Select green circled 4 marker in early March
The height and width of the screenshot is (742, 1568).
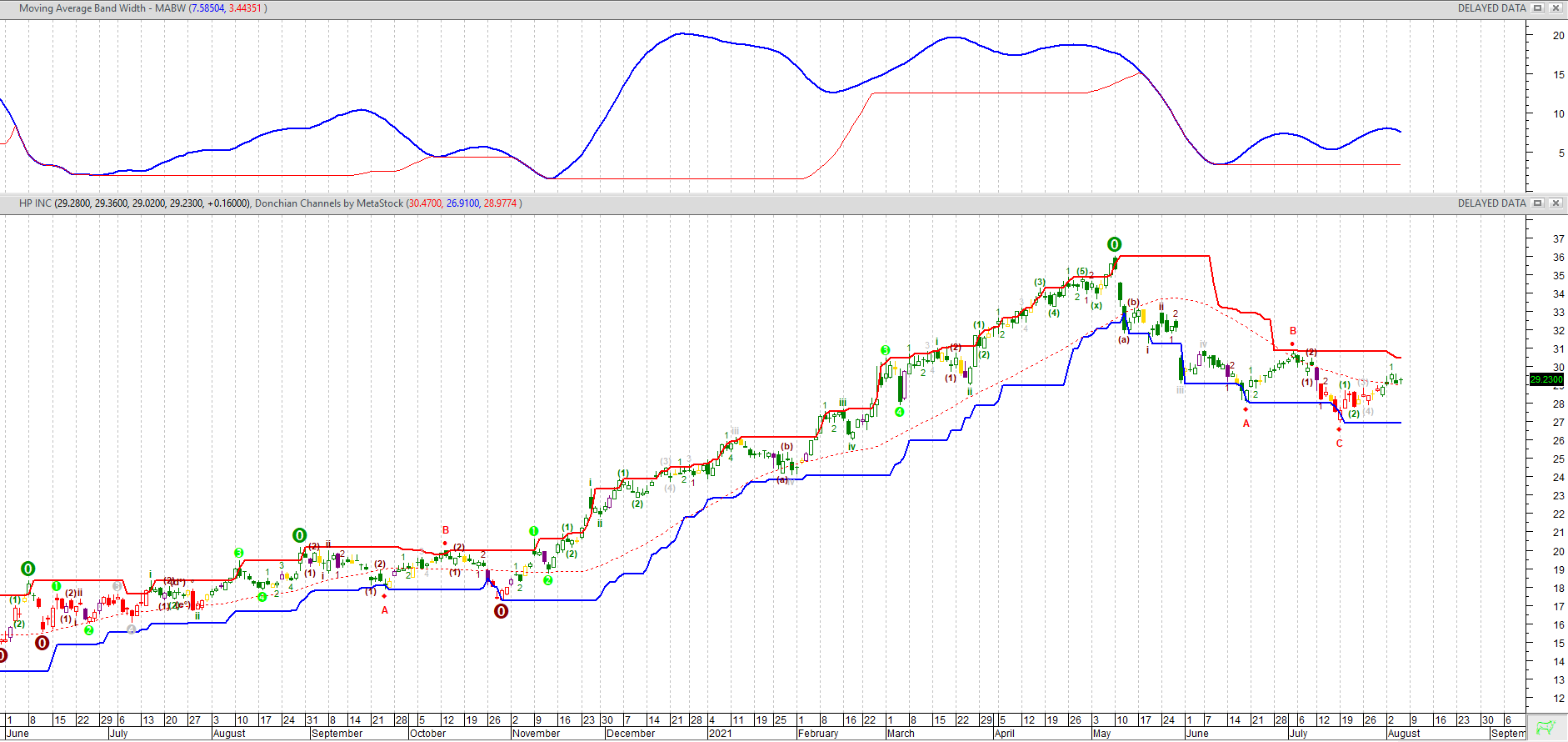[x=900, y=412]
